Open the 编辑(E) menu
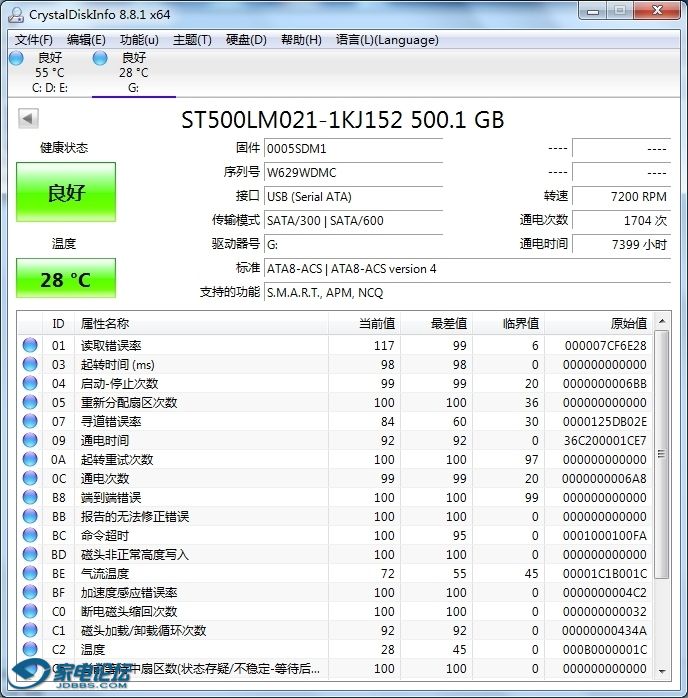Screen dimensions: 688x698 86,40
